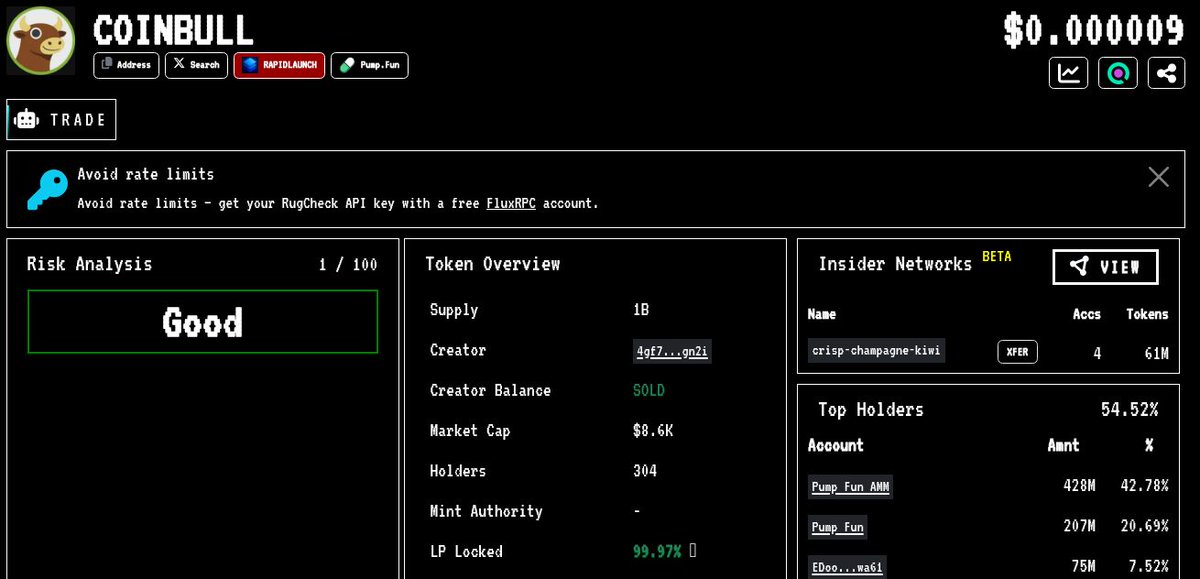The width and height of the screenshot is (1200, 579).
Task: View the Insider Networks graph
Action: coord(1105,267)
